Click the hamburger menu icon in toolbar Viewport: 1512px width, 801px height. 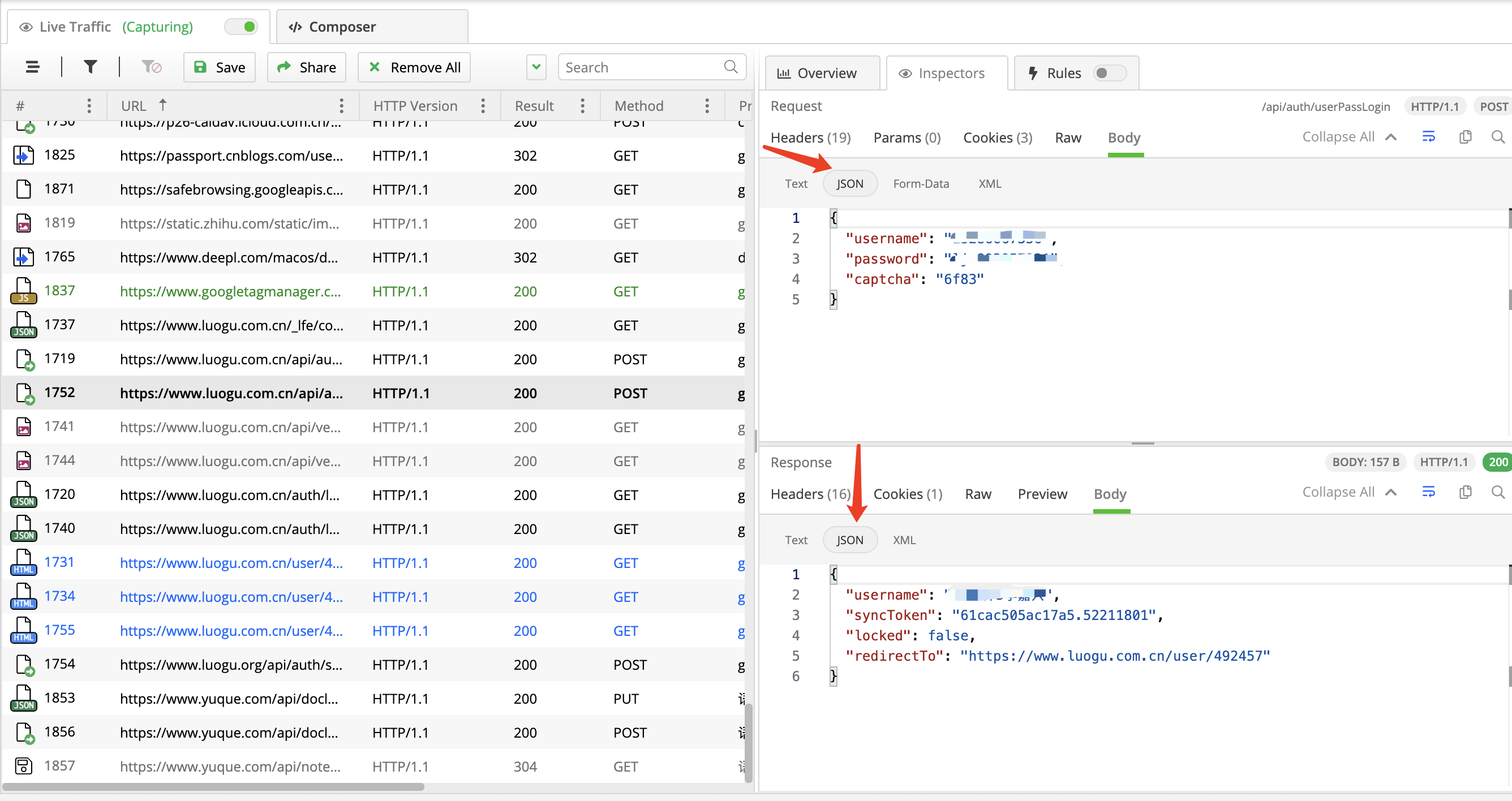point(32,67)
